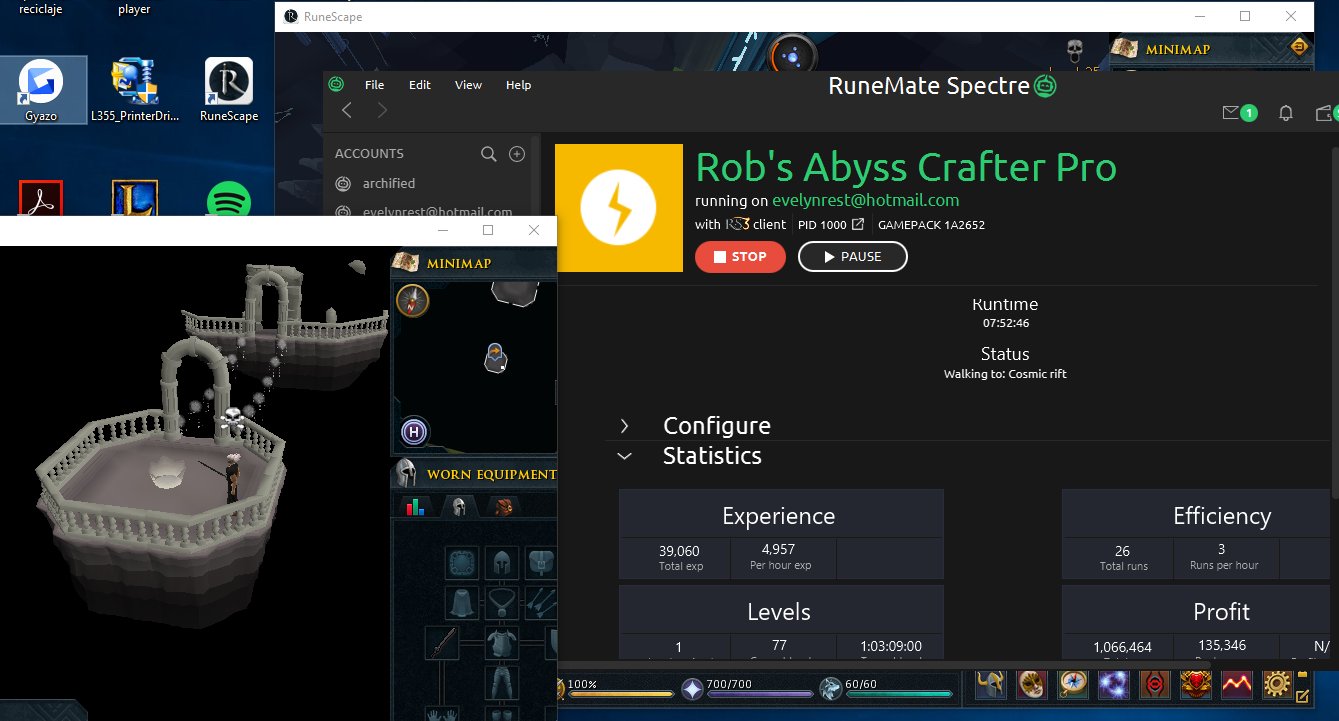Open the world map icon beside Minimap title
The height and width of the screenshot is (721, 1339).
[x=405, y=263]
